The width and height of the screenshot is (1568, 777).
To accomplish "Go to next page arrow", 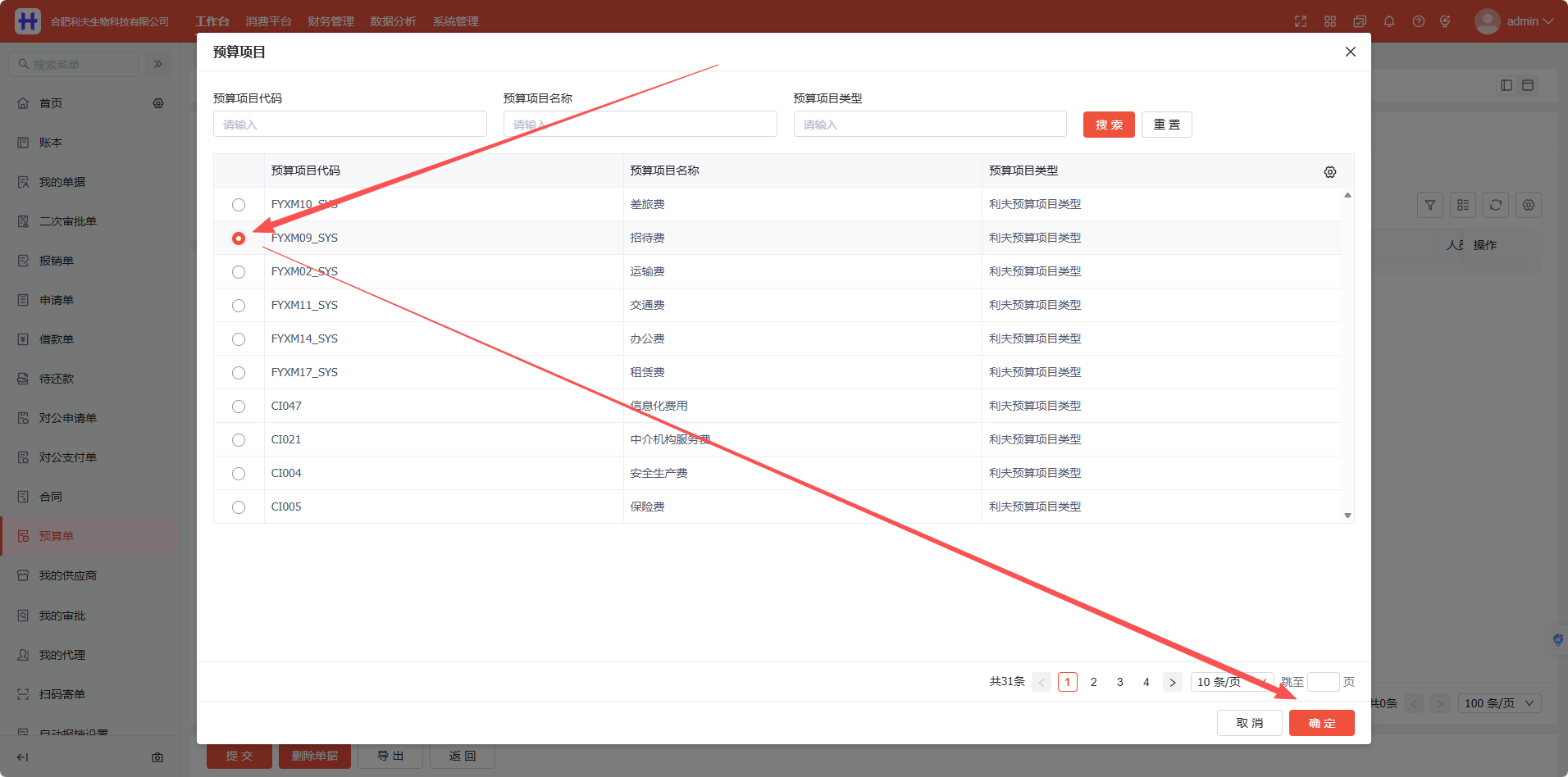I will pos(1173,682).
